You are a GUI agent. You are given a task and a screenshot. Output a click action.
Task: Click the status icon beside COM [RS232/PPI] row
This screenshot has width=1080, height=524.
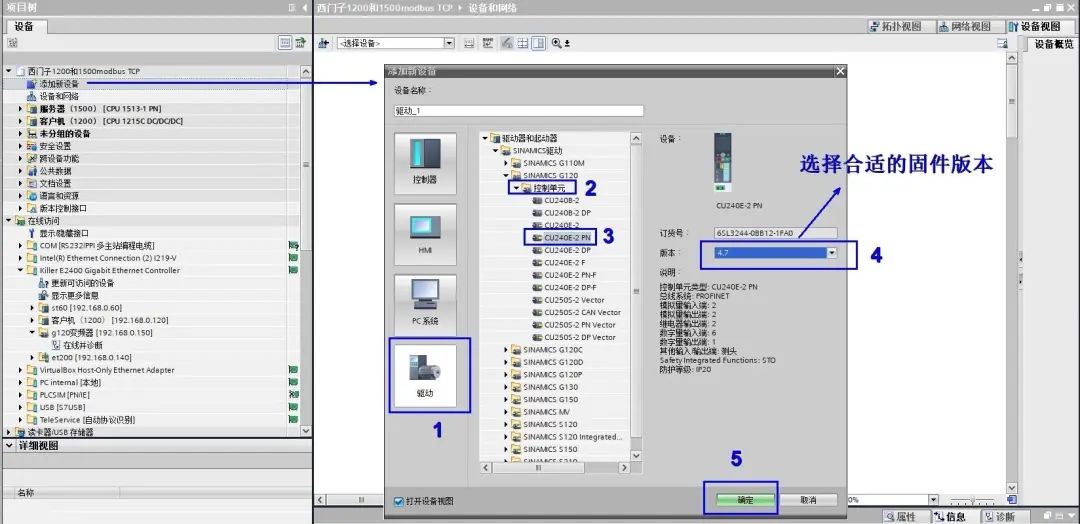pos(293,246)
